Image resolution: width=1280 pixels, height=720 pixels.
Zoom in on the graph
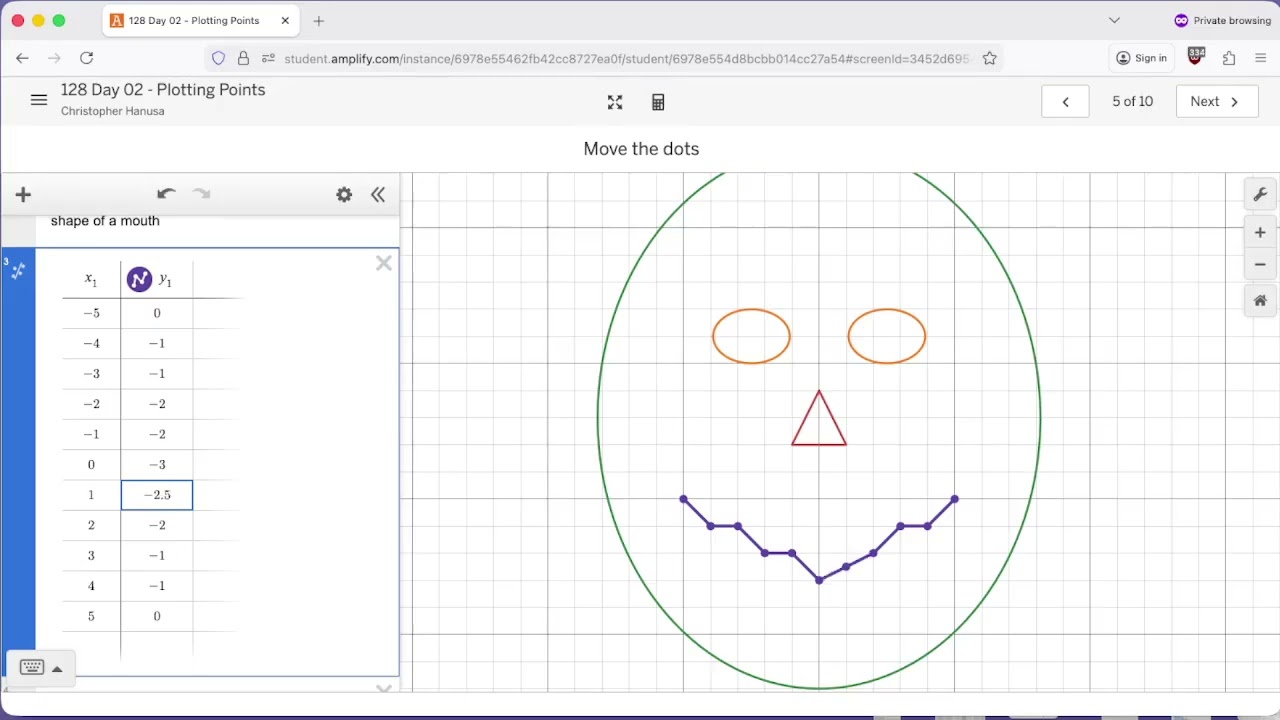click(1260, 233)
